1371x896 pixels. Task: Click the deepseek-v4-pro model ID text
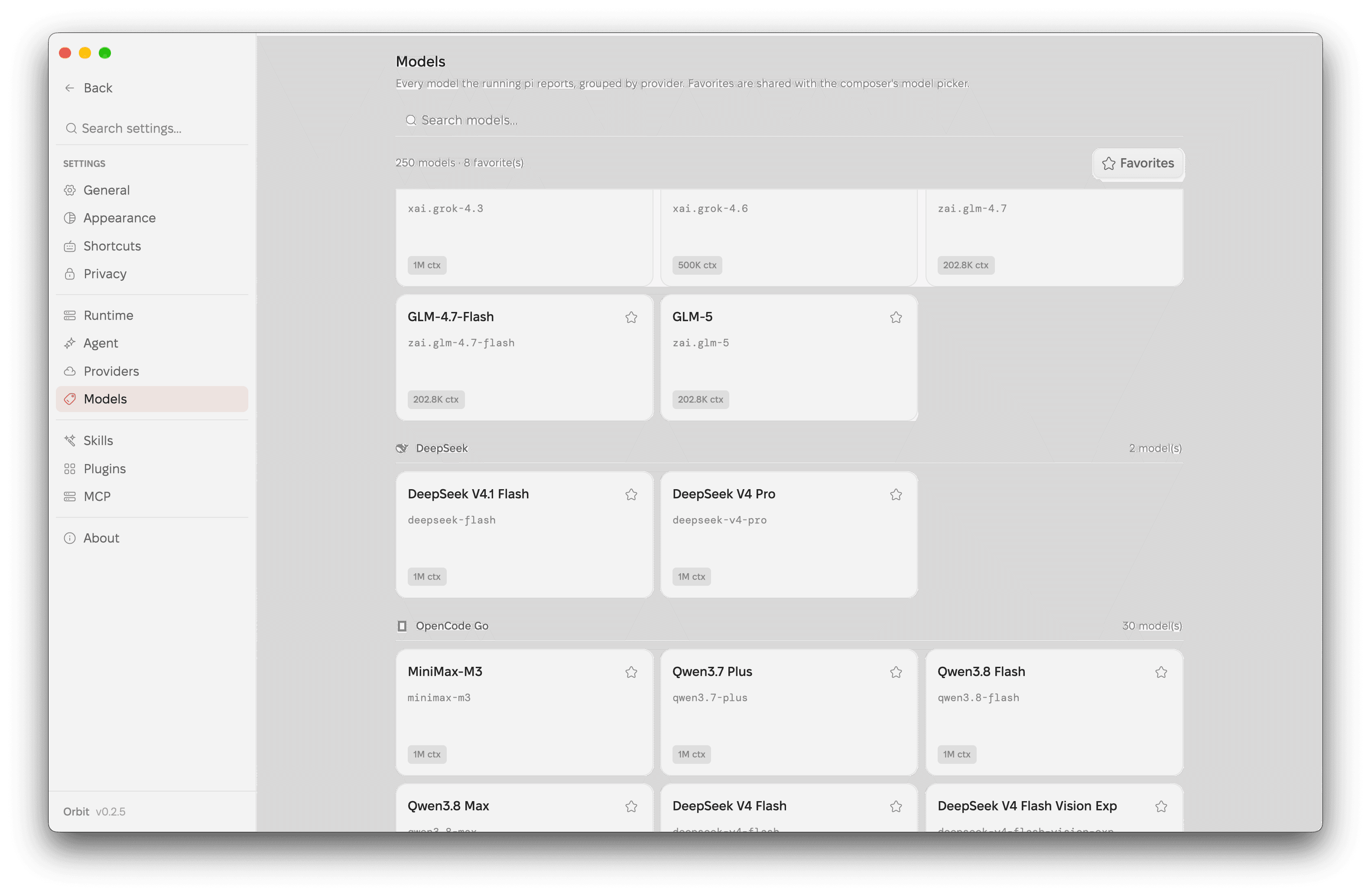(719, 520)
